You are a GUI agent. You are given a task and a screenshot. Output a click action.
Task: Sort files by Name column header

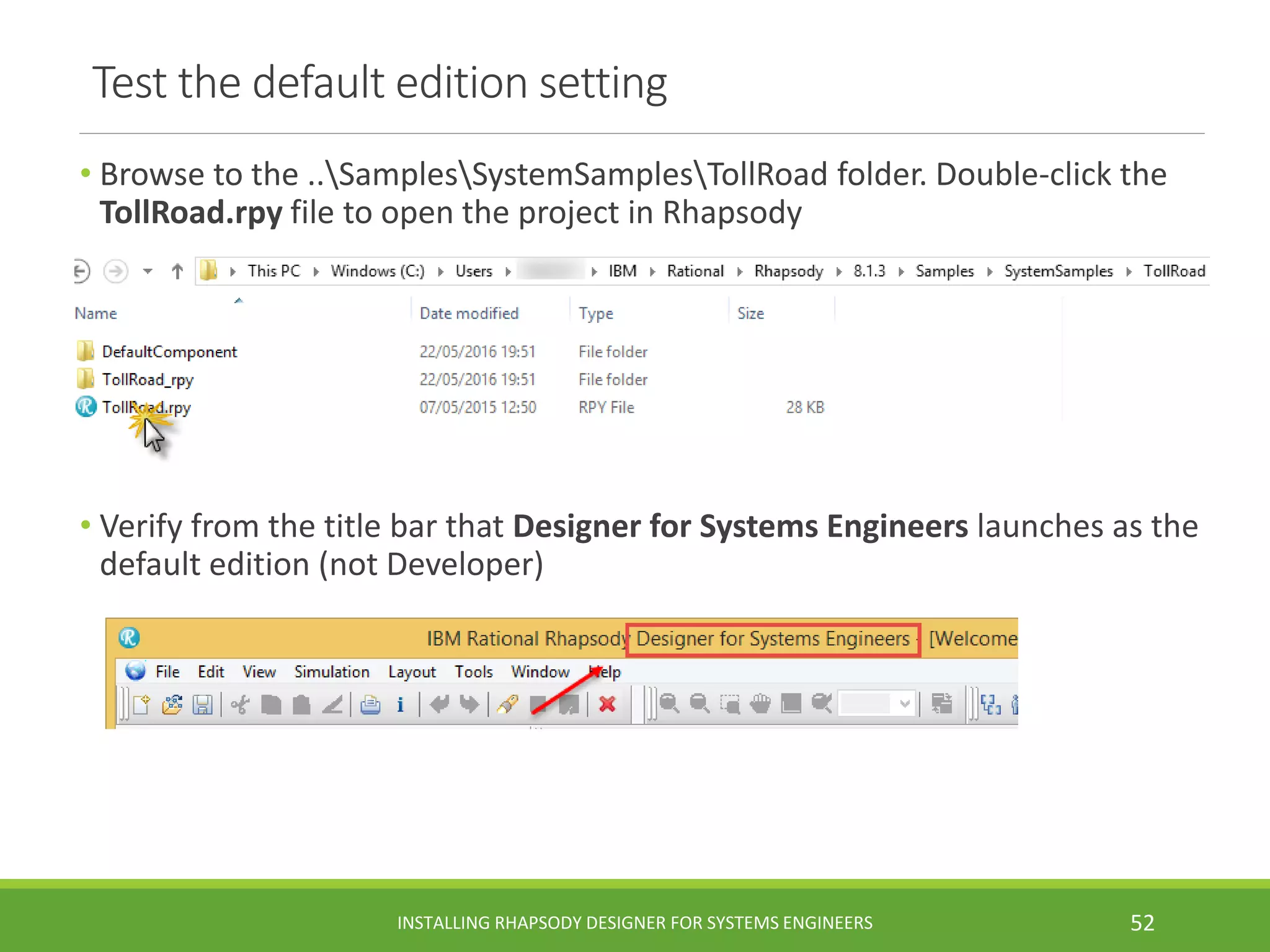(x=95, y=314)
